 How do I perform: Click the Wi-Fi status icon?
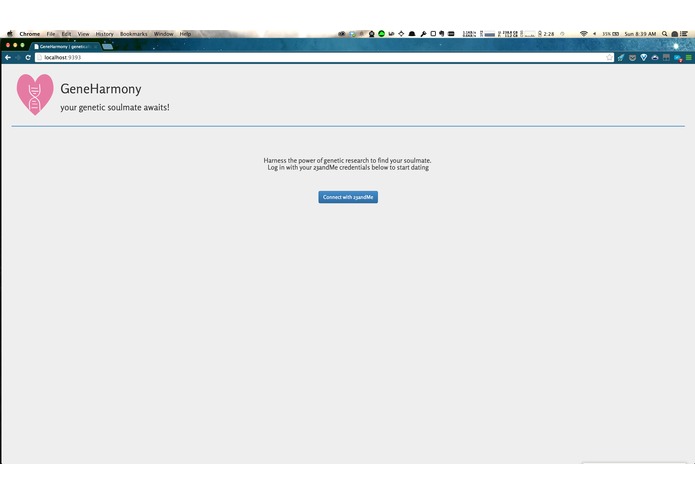(584, 34)
